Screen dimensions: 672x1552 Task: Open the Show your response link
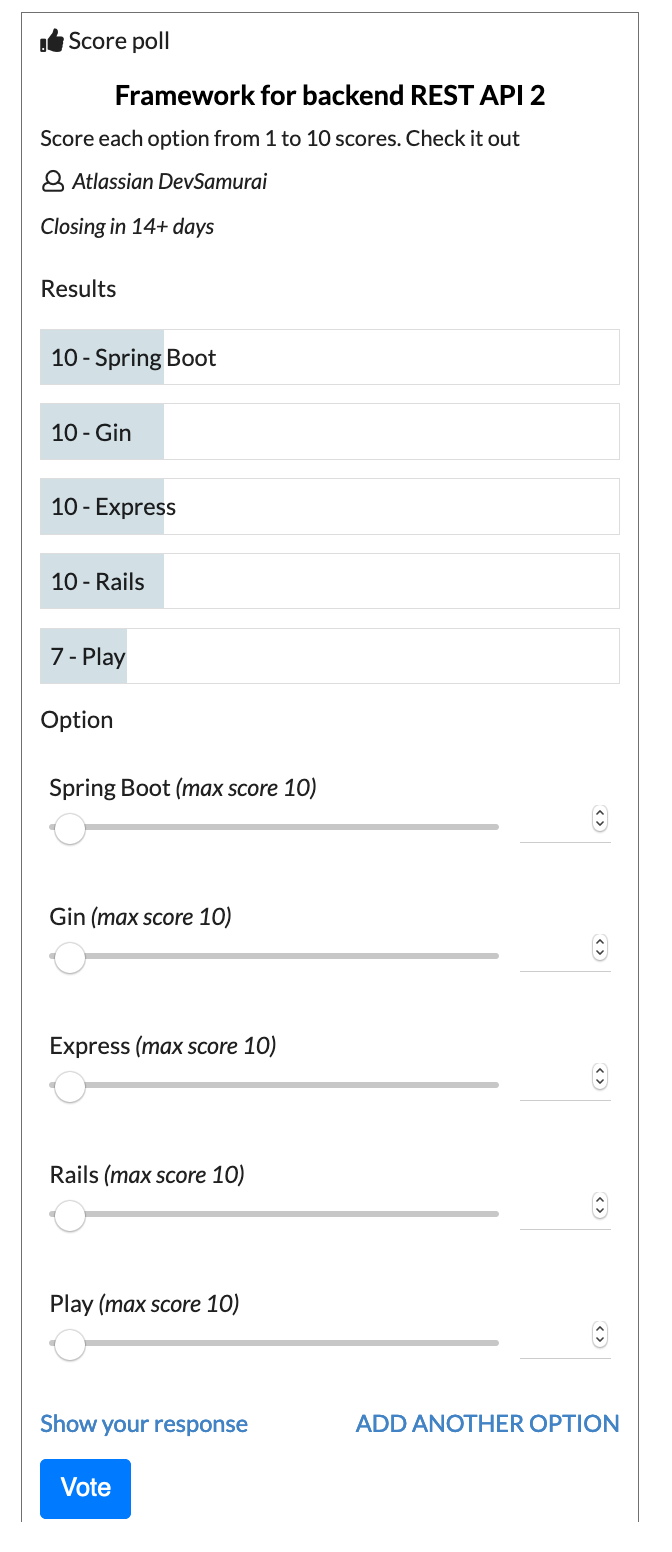144,1424
